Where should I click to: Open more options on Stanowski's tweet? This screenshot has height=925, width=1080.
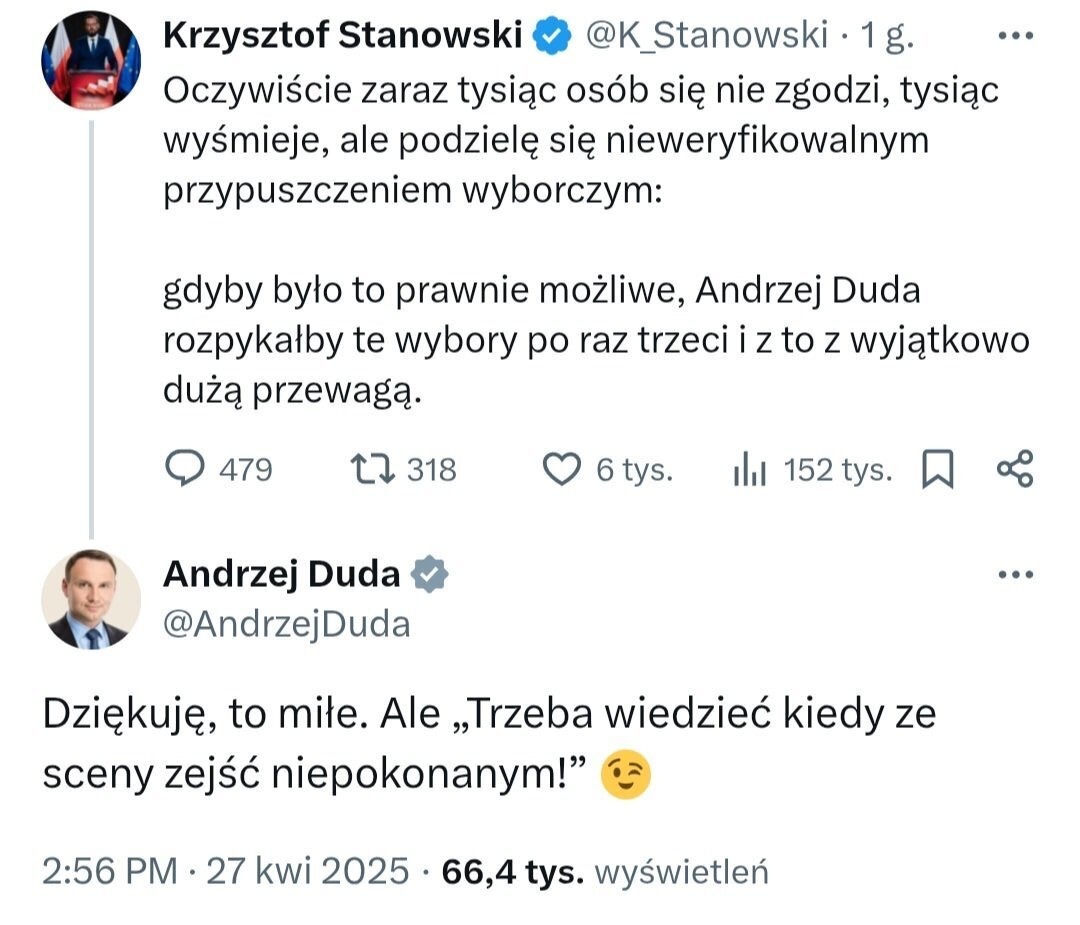(1016, 35)
